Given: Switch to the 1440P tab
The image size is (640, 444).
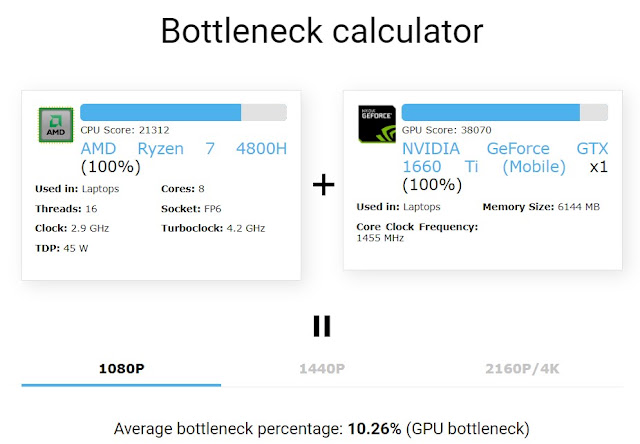Looking at the screenshot, I should 322,369.
